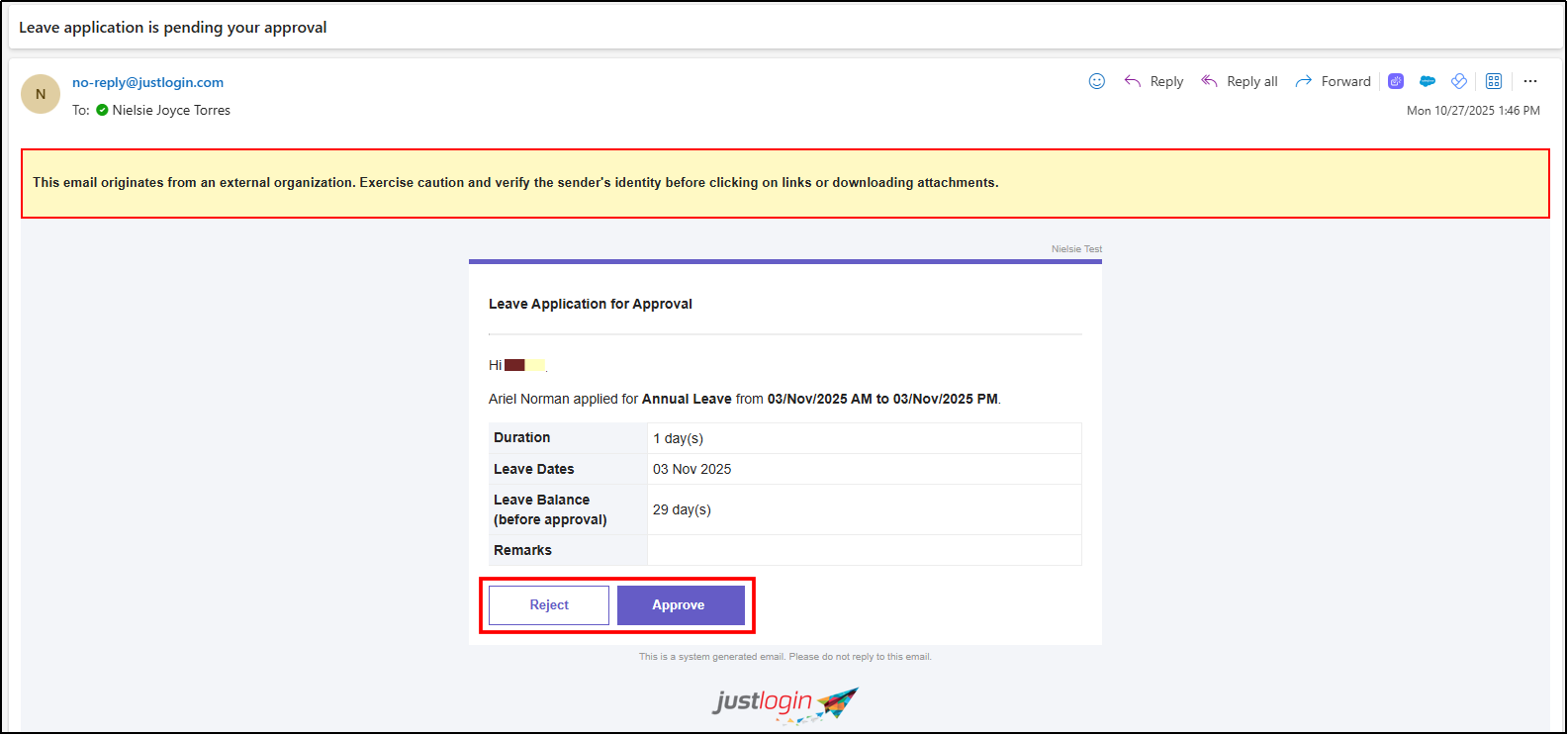This screenshot has width=1568, height=735.
Task: Approve the annual leave request
Action: click(681, 605)
